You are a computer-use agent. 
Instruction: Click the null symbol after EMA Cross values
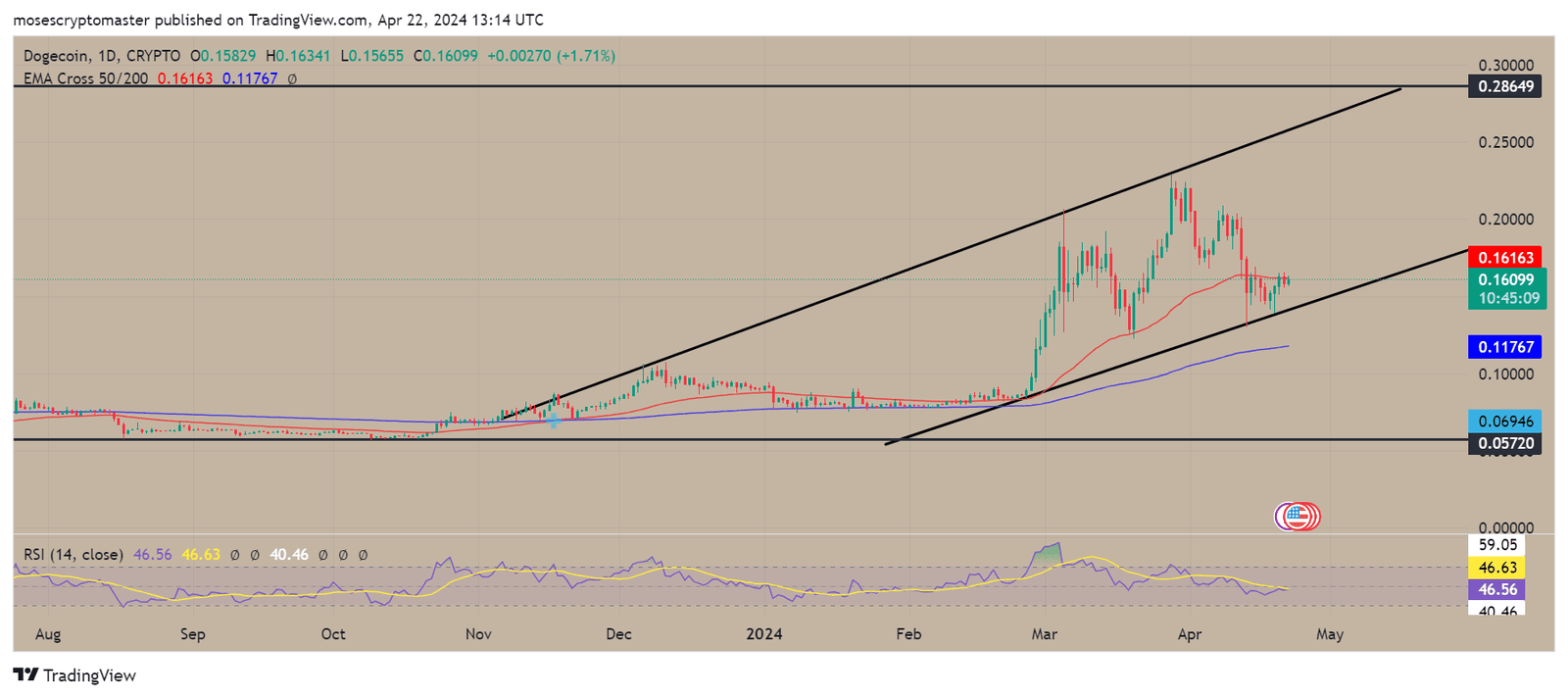click(292, 78)
